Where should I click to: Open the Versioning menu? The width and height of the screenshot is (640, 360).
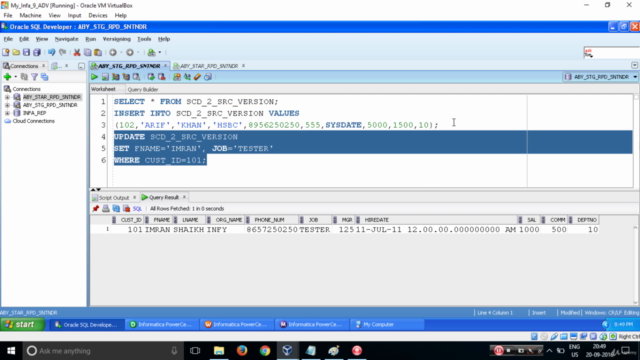coord(117,39)
